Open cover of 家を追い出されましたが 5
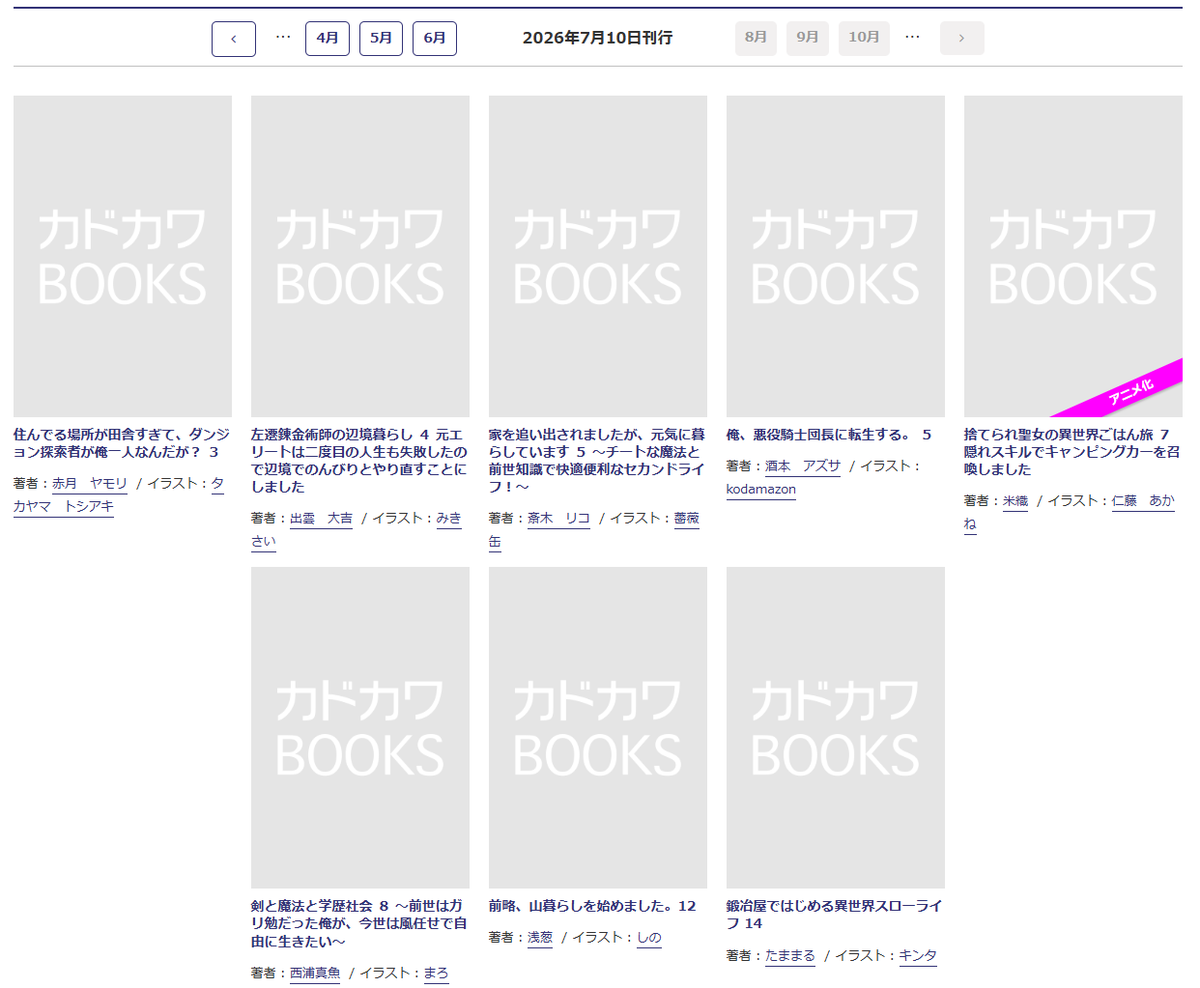This screenshot has width=1200, height=988. click(x=598, y=256)
